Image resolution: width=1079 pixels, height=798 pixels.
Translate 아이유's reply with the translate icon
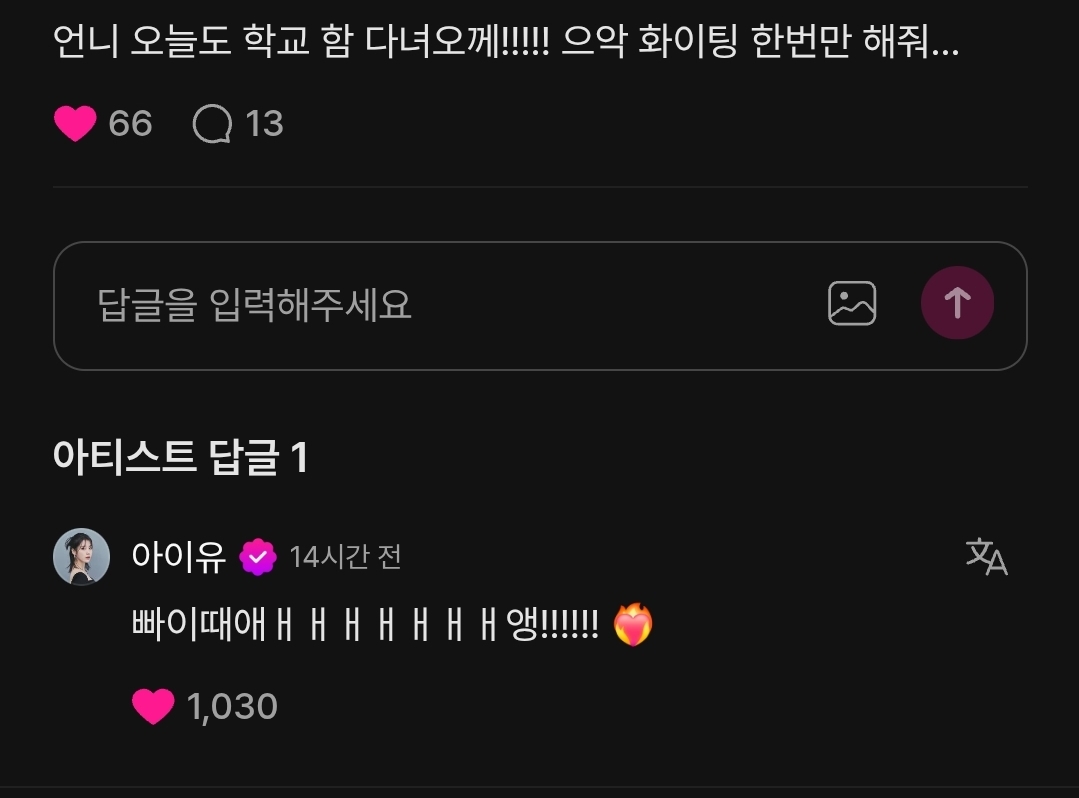(x=986, y=557)
